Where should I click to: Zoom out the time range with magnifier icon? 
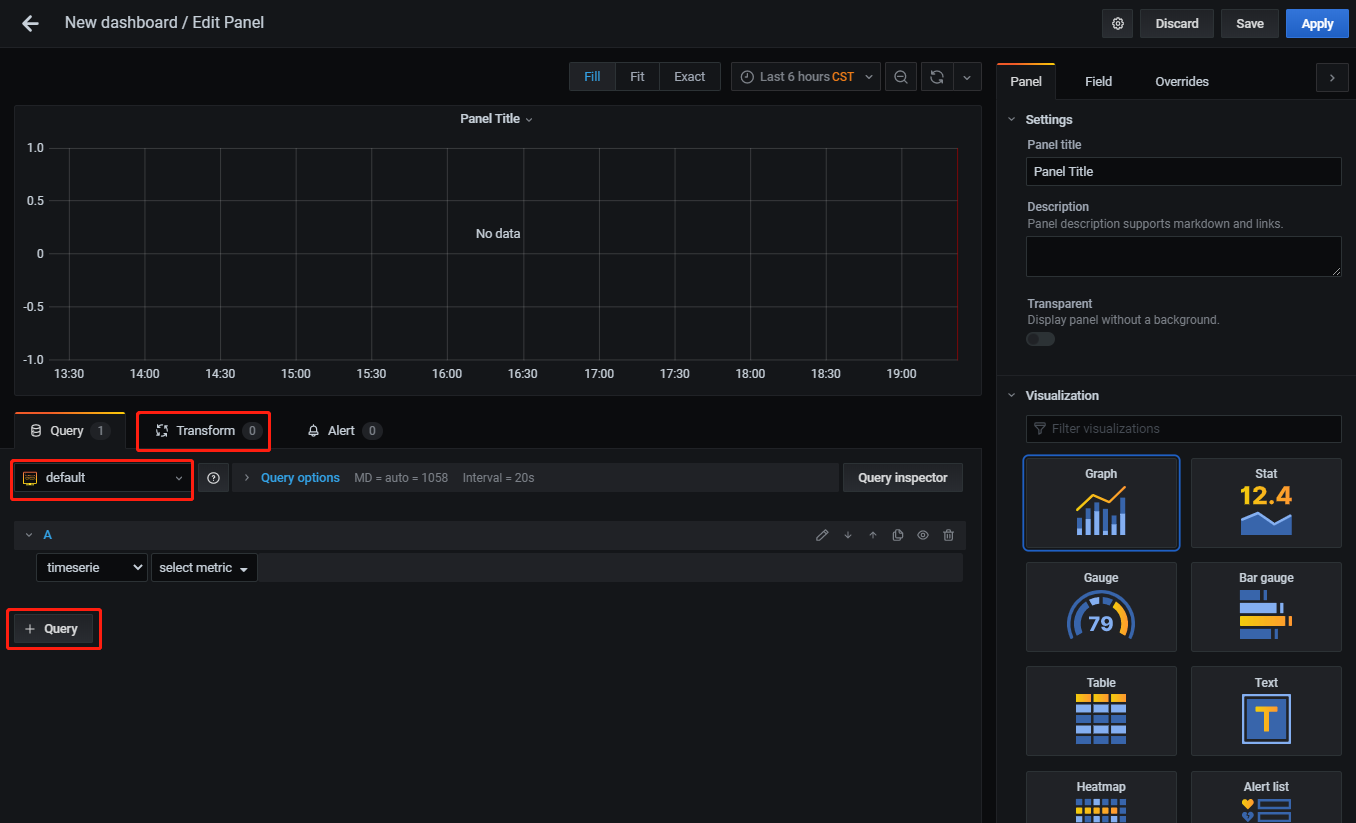(x=900, y=76)
